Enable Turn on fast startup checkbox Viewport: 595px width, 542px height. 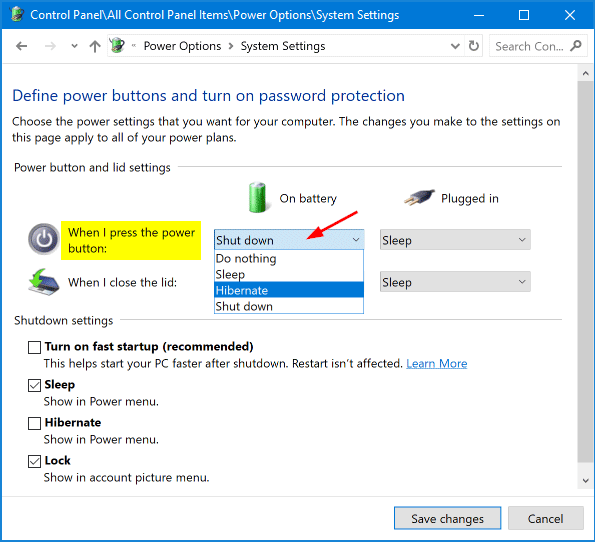35,347
